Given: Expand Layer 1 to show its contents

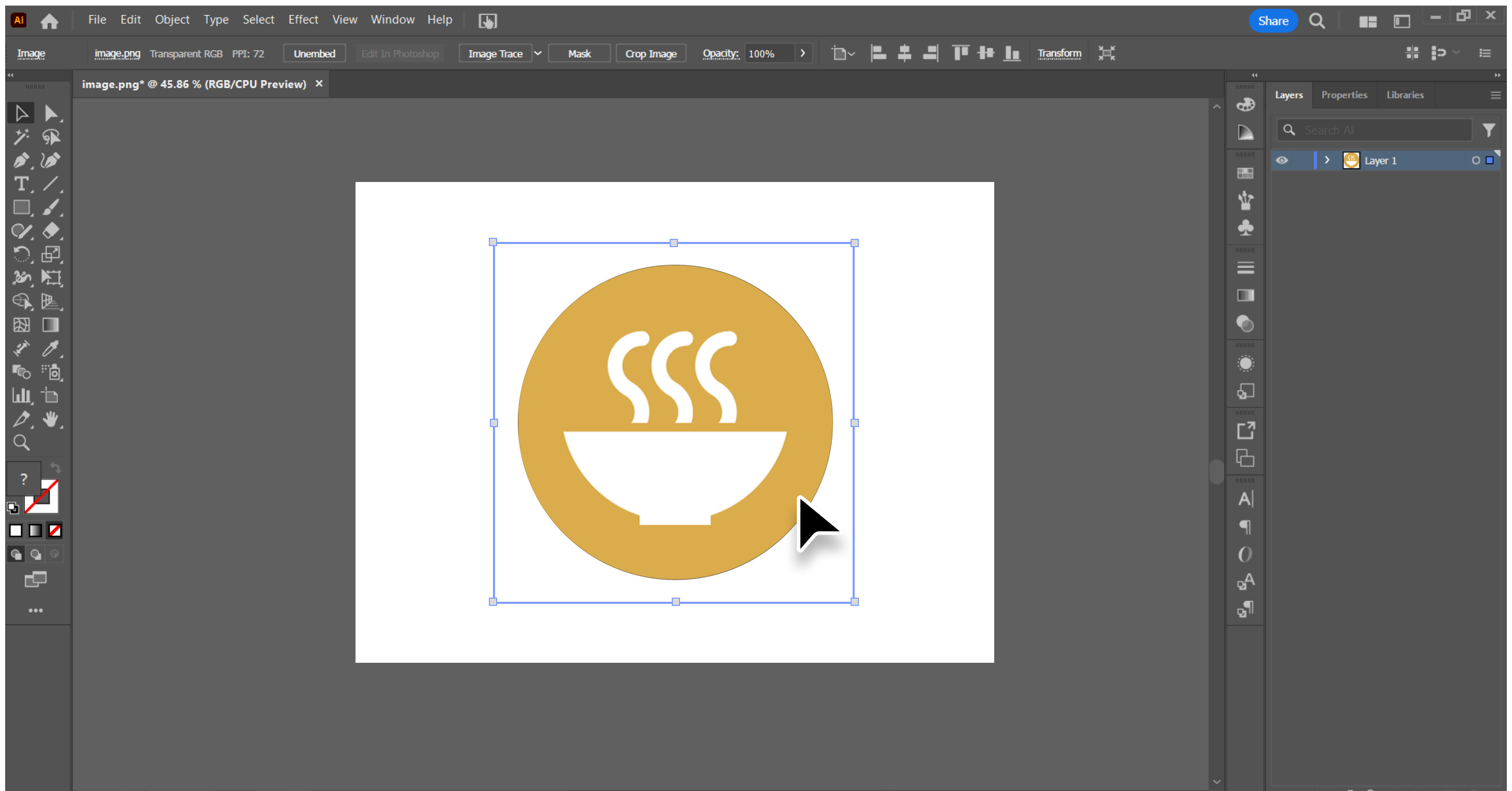Looking at the screenshot, I should 1326,160.
